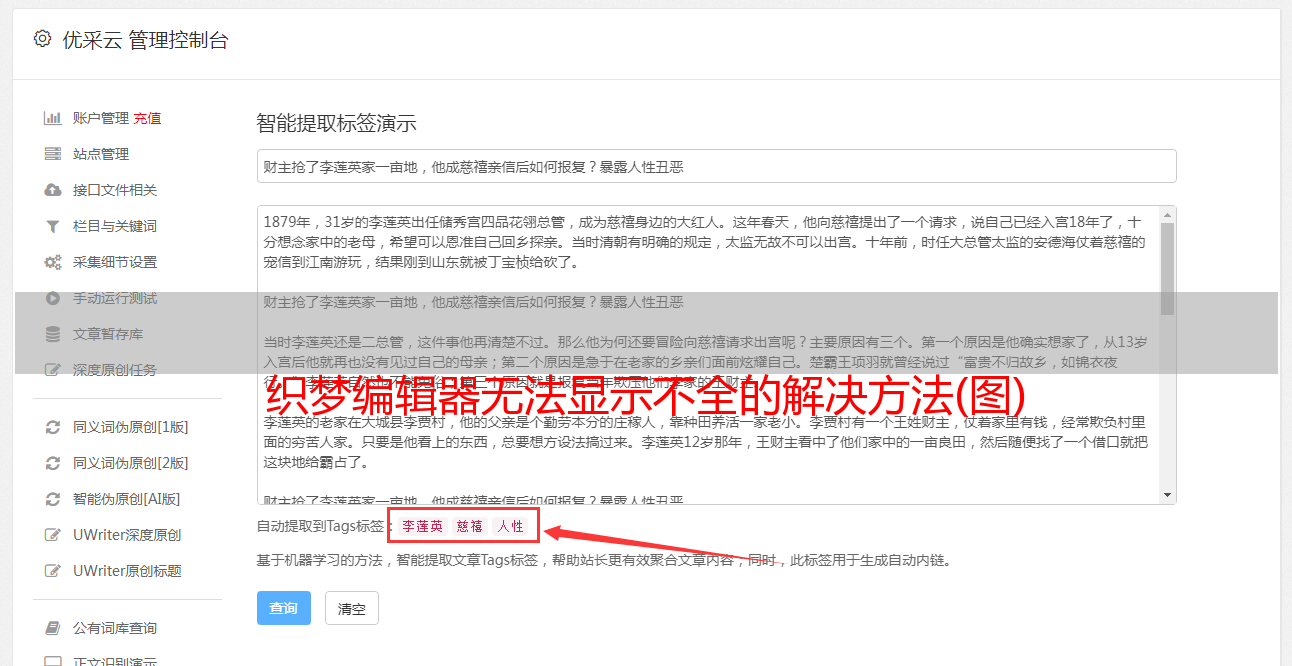Open 站点管理 in the sidebar

click(x=101, y=154)
